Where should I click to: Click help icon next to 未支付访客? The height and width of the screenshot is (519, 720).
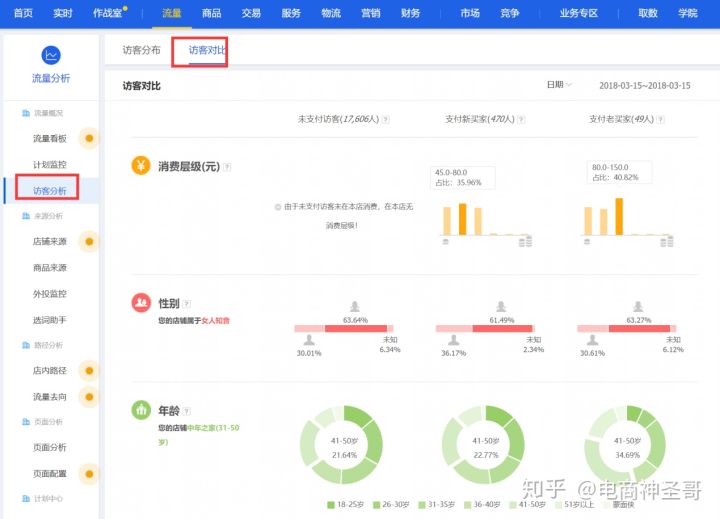tap(385, 119)
